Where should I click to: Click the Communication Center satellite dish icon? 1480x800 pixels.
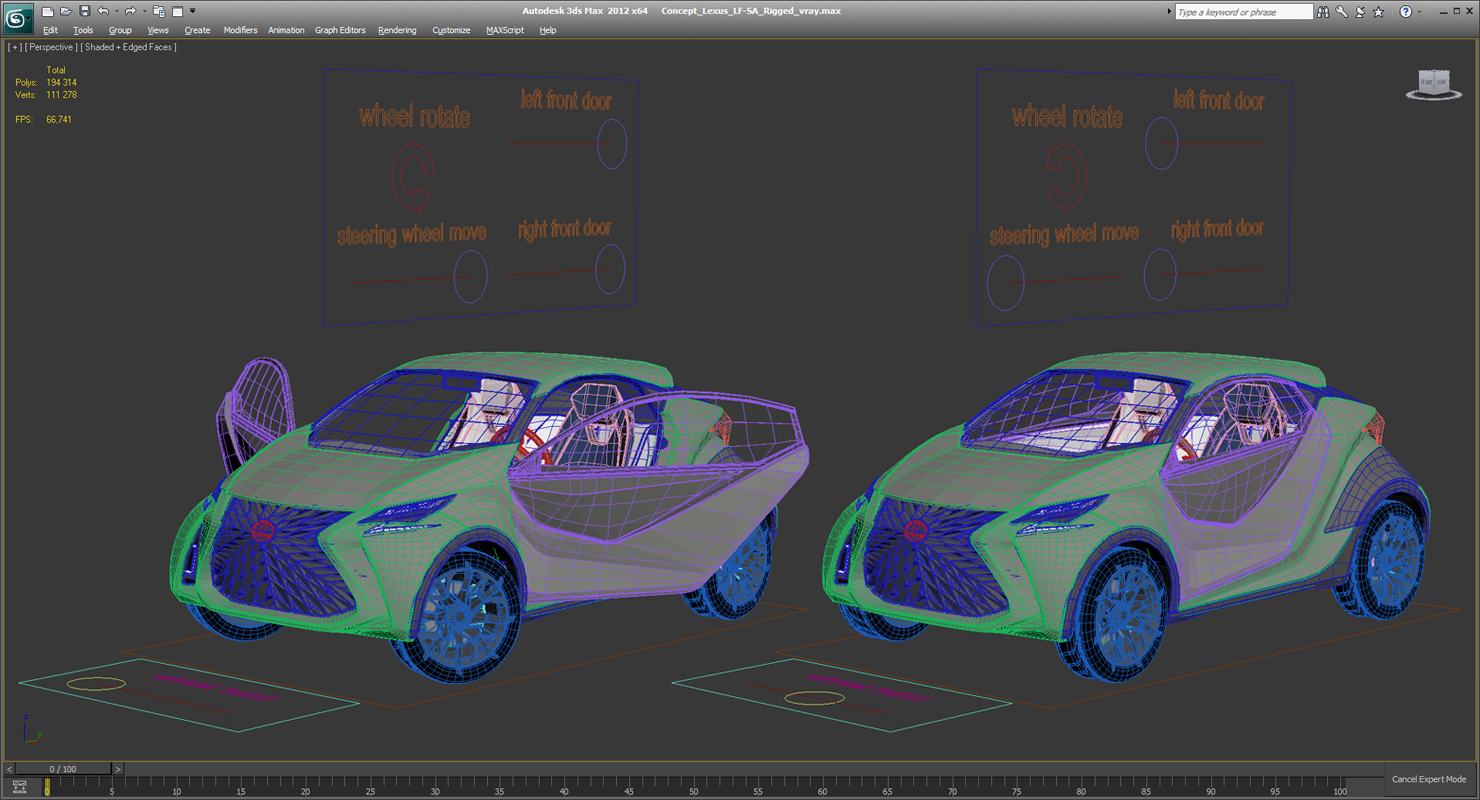(x=1360, y=12)
